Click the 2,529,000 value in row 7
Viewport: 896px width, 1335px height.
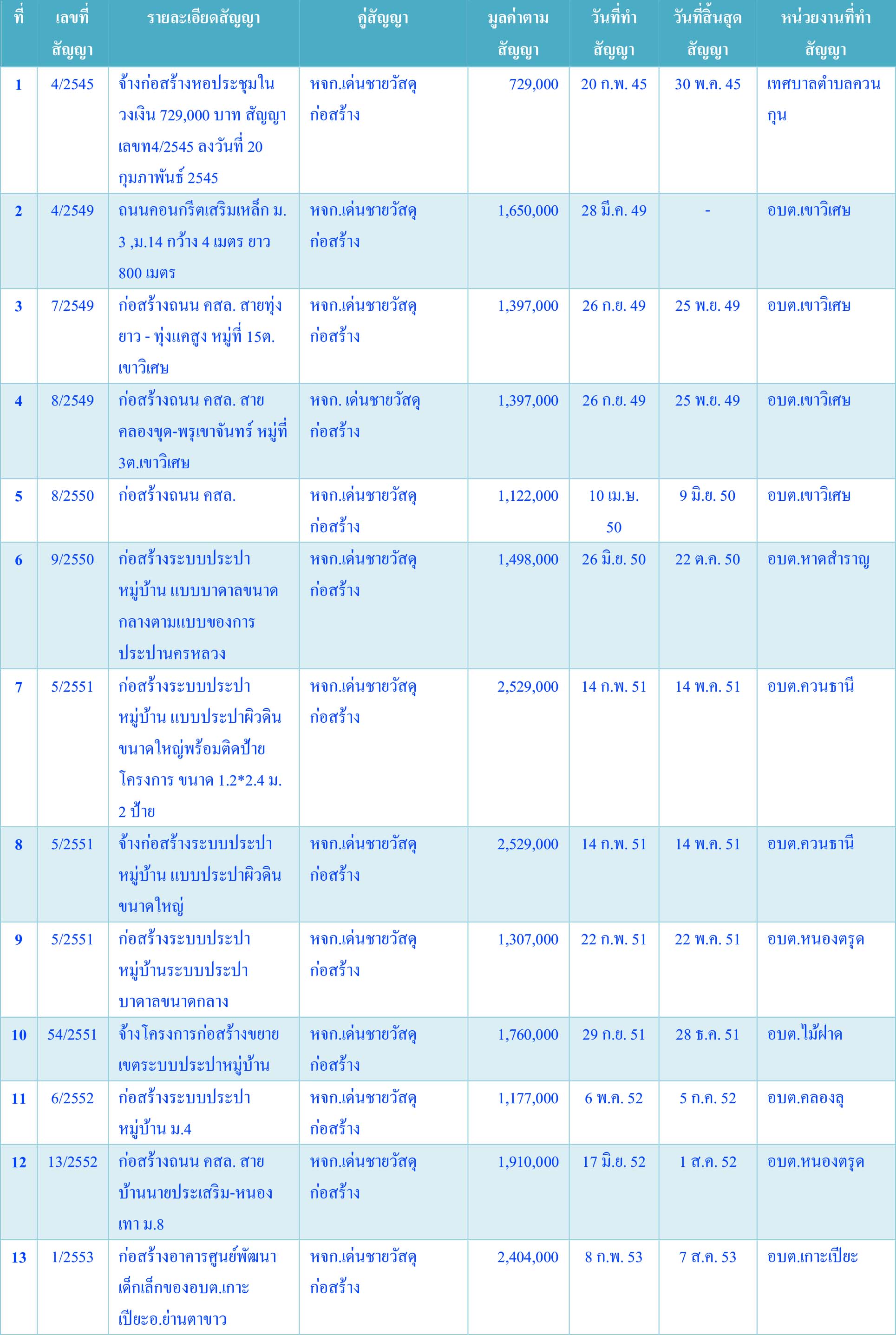528,687
